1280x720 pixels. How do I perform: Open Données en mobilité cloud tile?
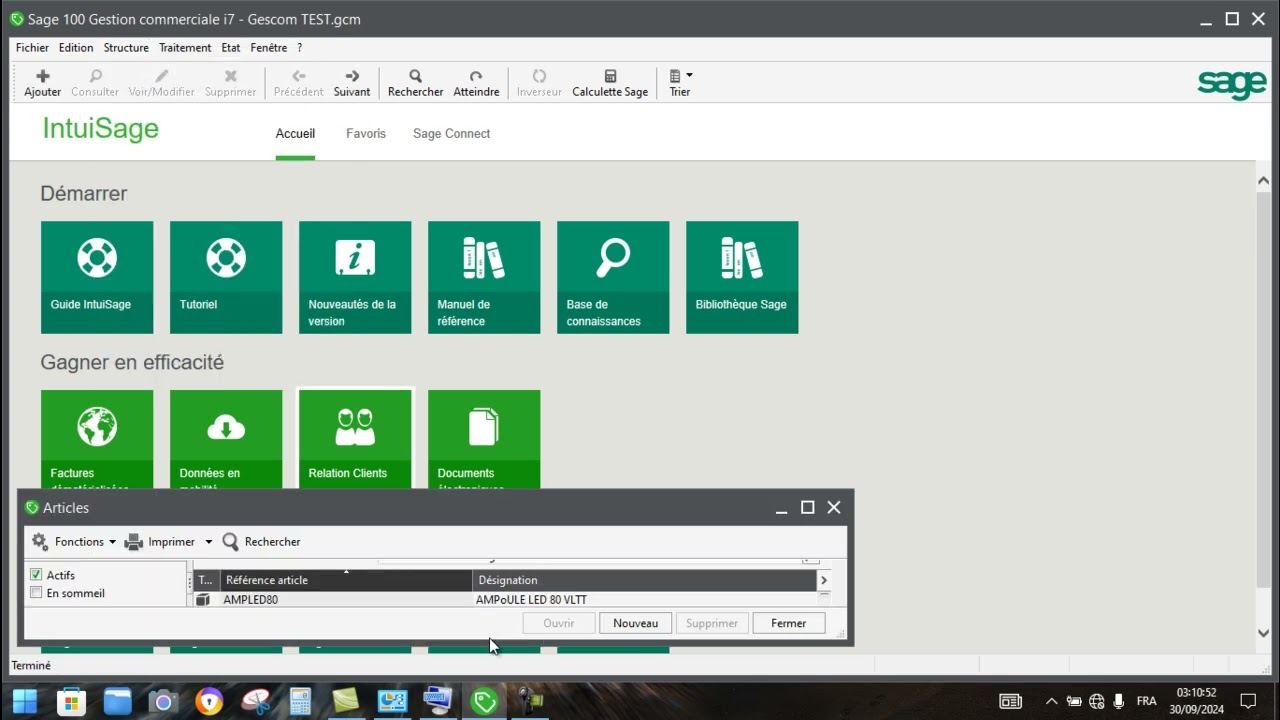click(226, 439)
